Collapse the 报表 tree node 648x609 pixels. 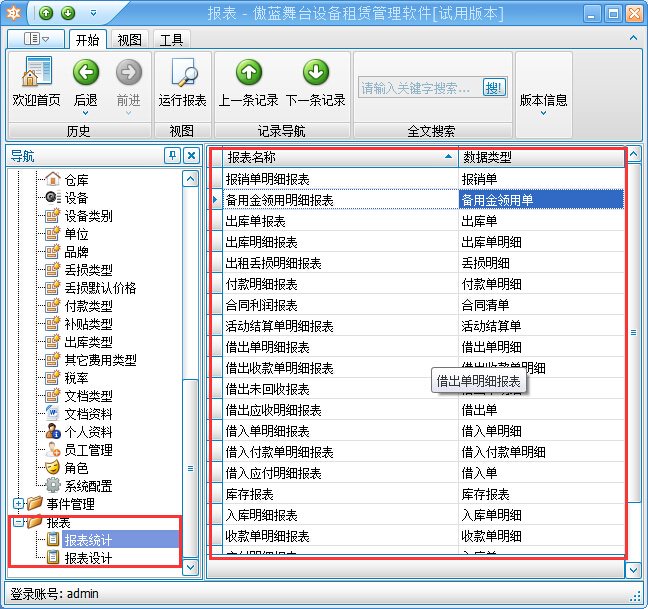[19, 522]
